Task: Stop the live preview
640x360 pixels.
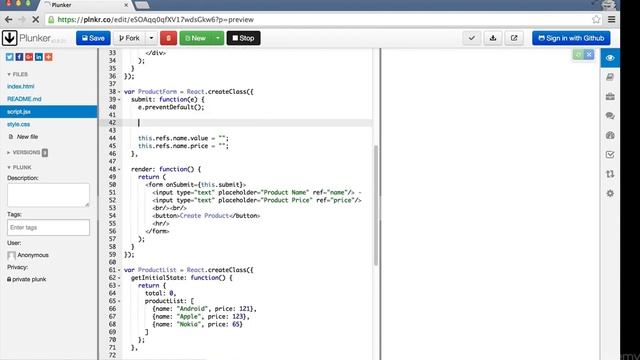Action: tap(243, 38)
